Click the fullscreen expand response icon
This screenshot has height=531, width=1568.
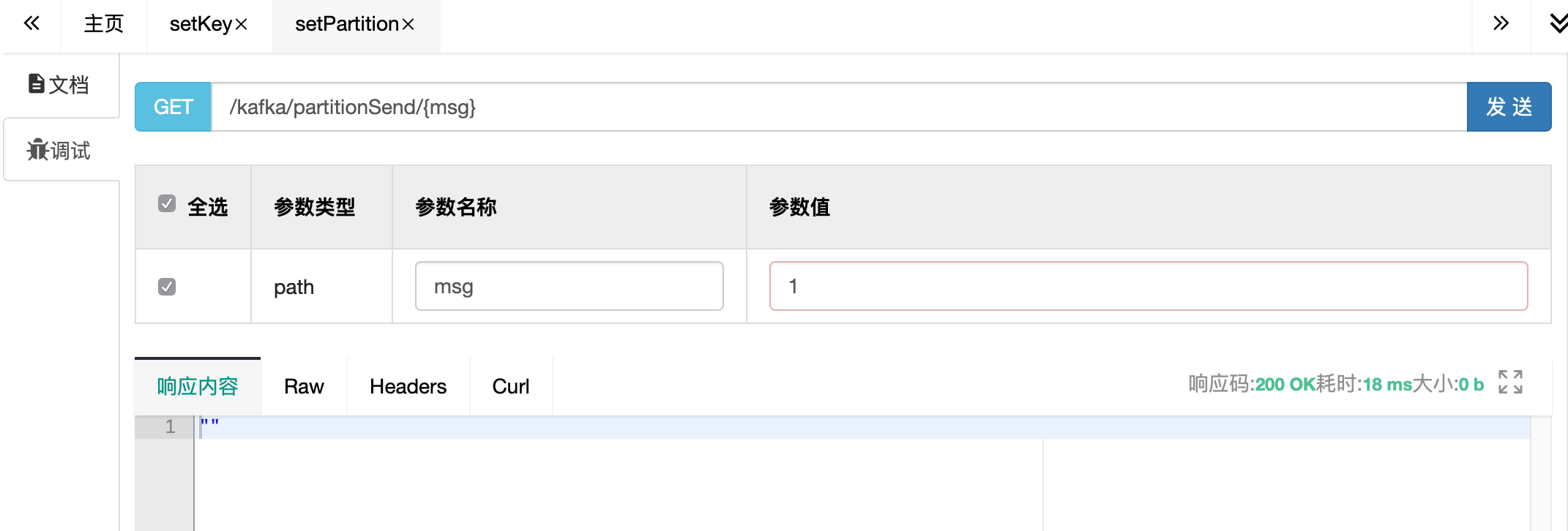(x=1510, y=382)
